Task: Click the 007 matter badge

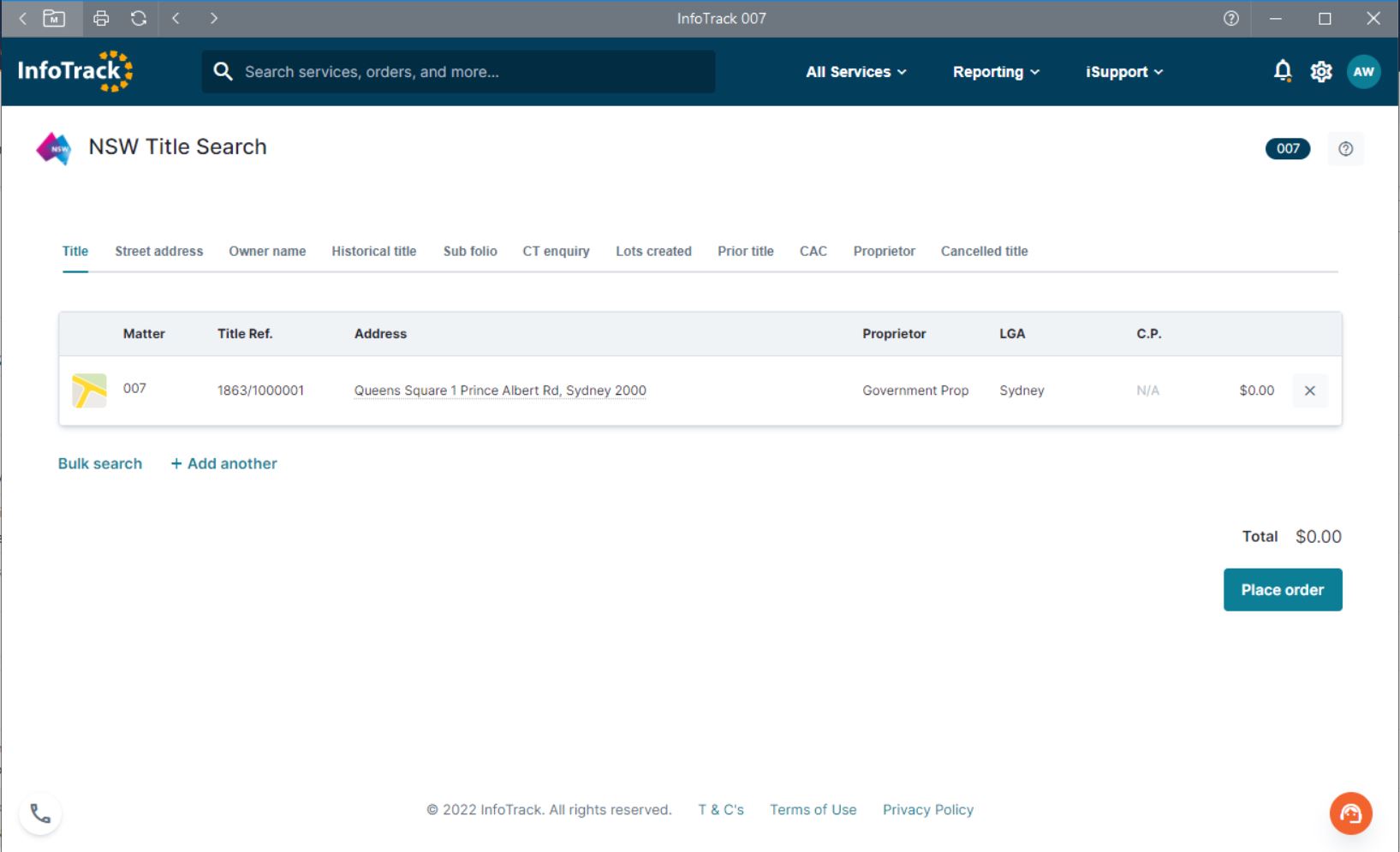Action: point(1288,148)
